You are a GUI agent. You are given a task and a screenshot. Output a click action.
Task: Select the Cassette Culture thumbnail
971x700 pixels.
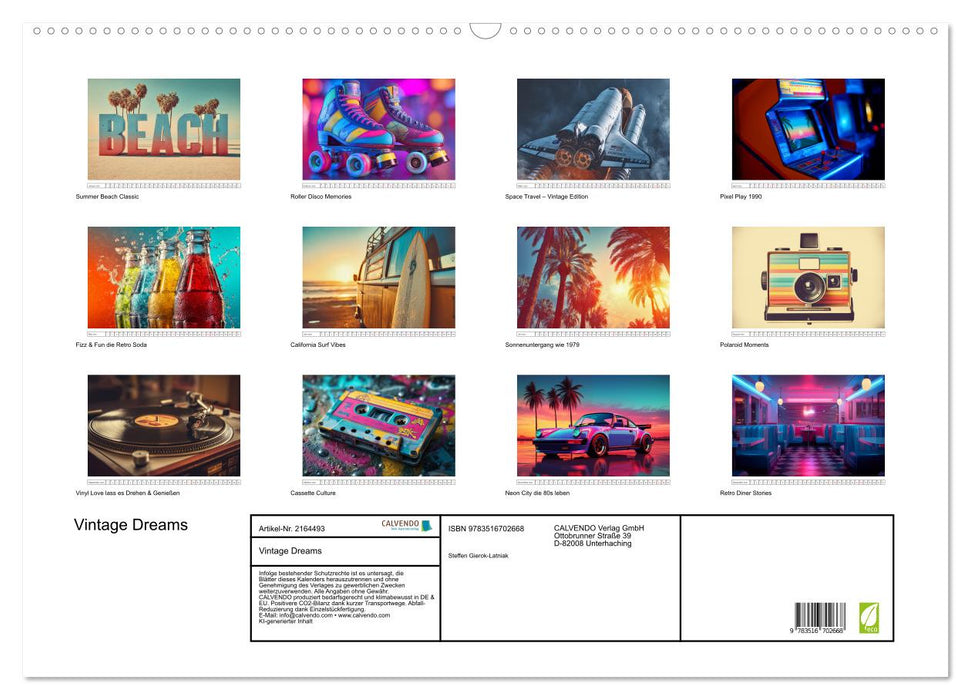coord(378,425)
